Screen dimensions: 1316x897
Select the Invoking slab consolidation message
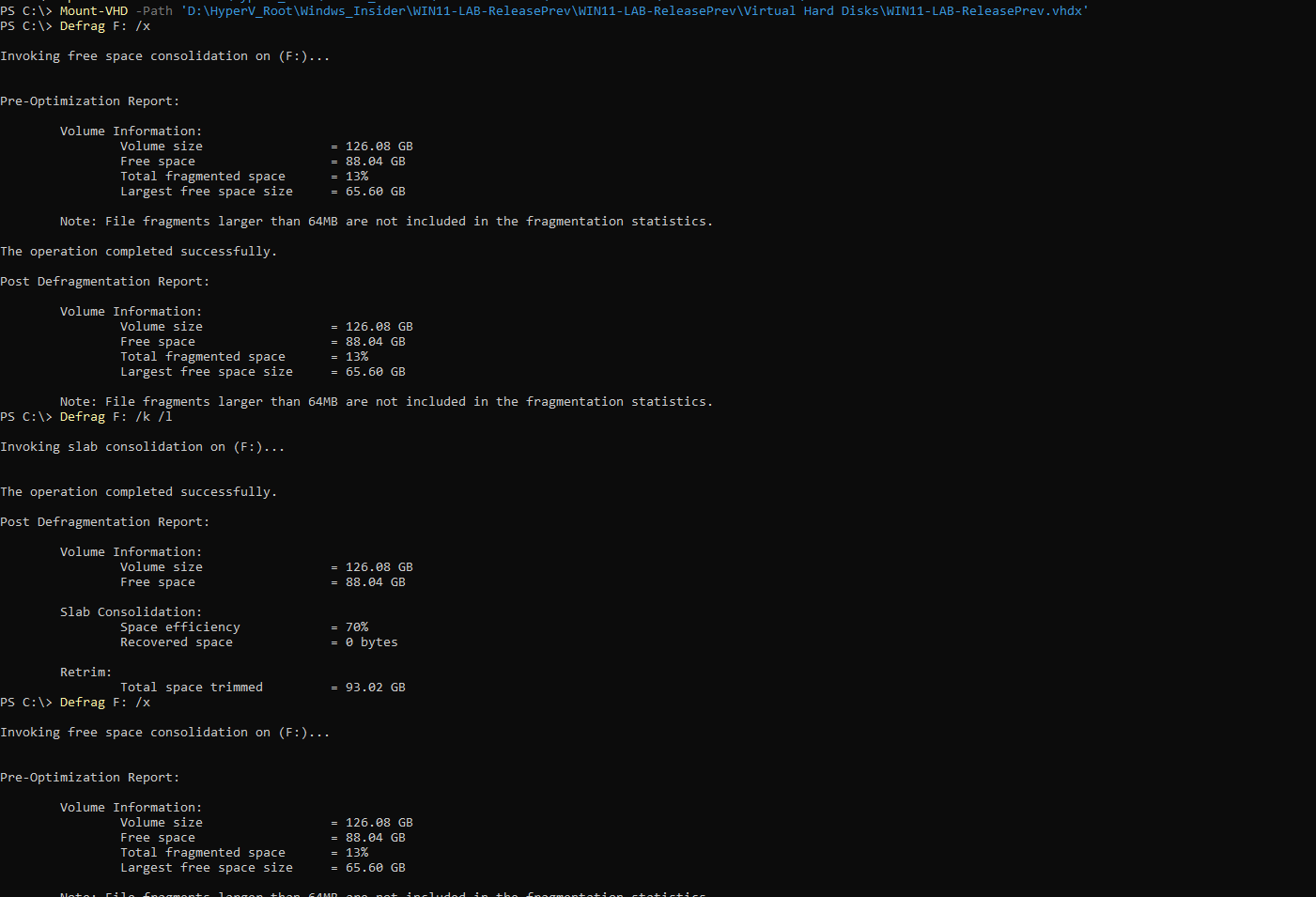pos(142,446)
